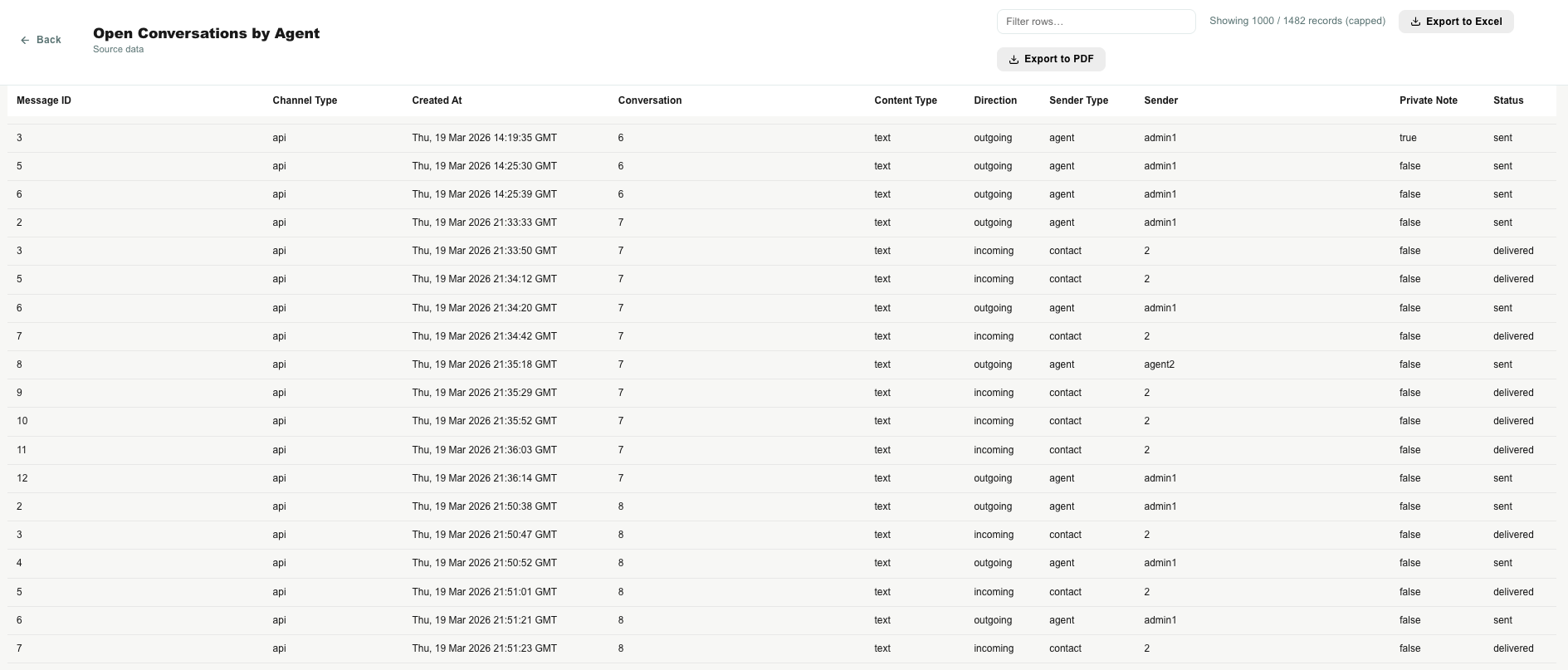Click Message ID '11' cell

[x=22, y=450]
